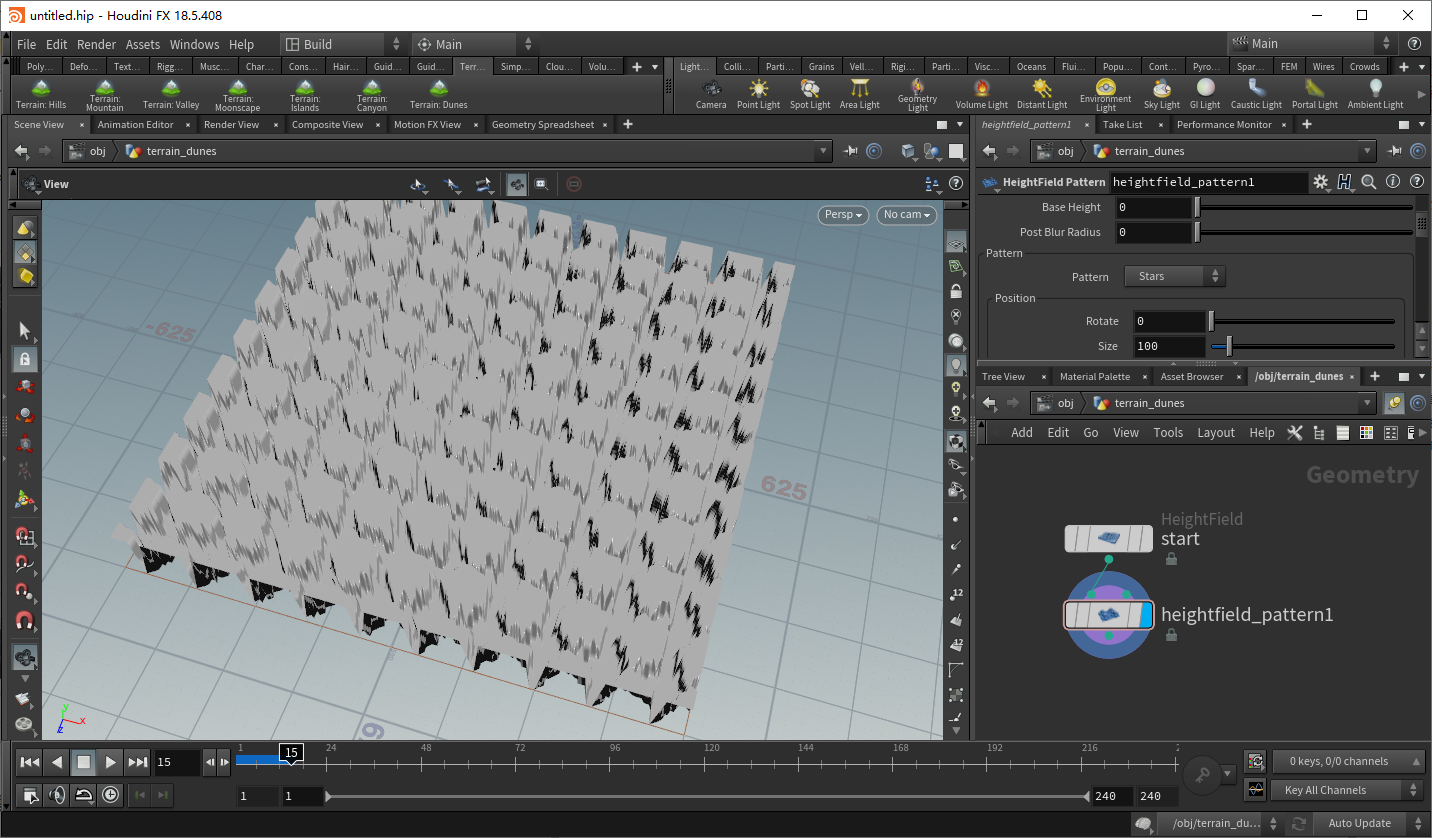Toggle display flag on heightfield_pattern1 node
Image resolution: width=1432 pixels, height=838 pixels.
(1144, 615)
